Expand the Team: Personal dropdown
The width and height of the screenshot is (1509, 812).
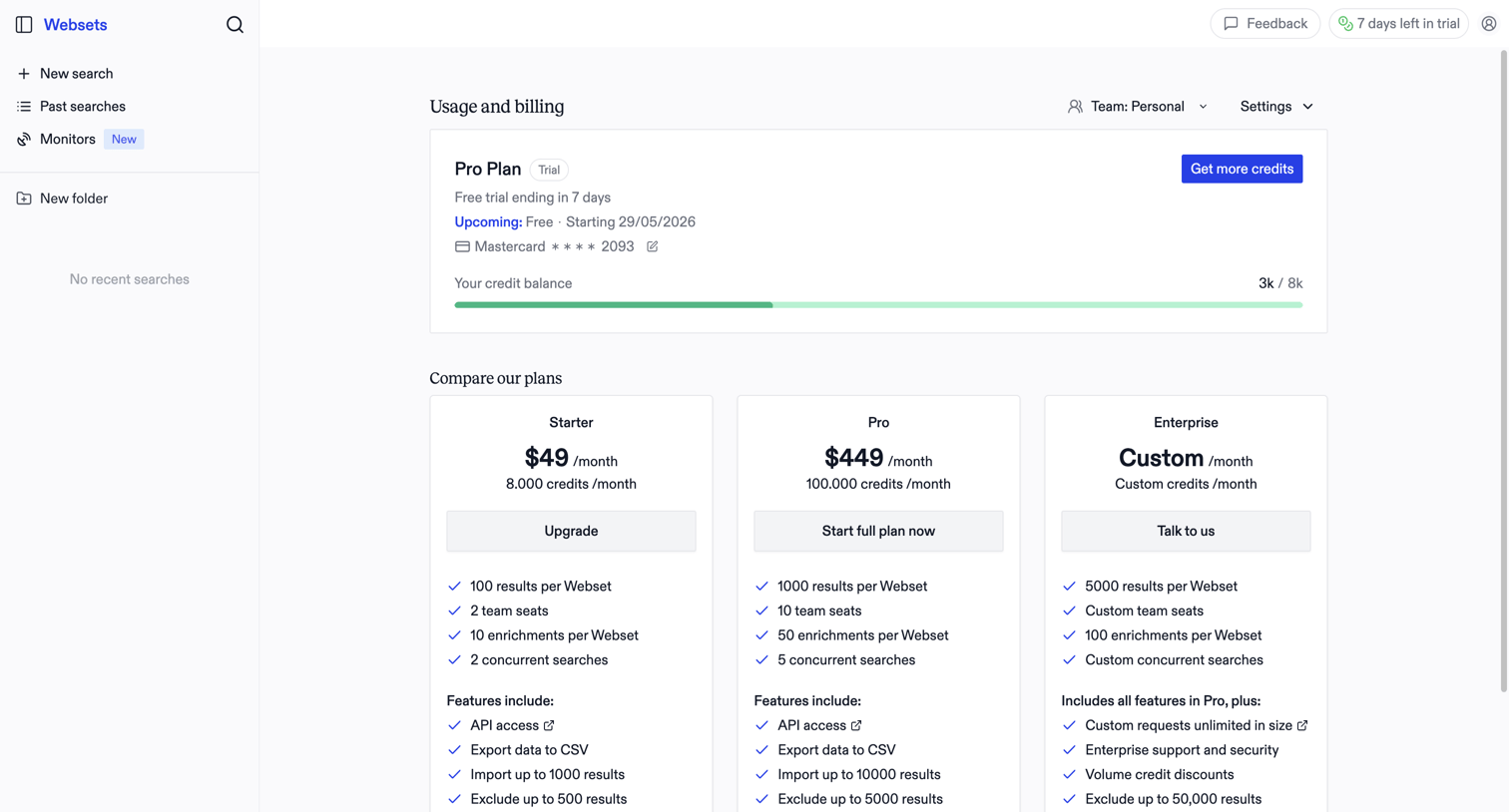click(1138, 107)
